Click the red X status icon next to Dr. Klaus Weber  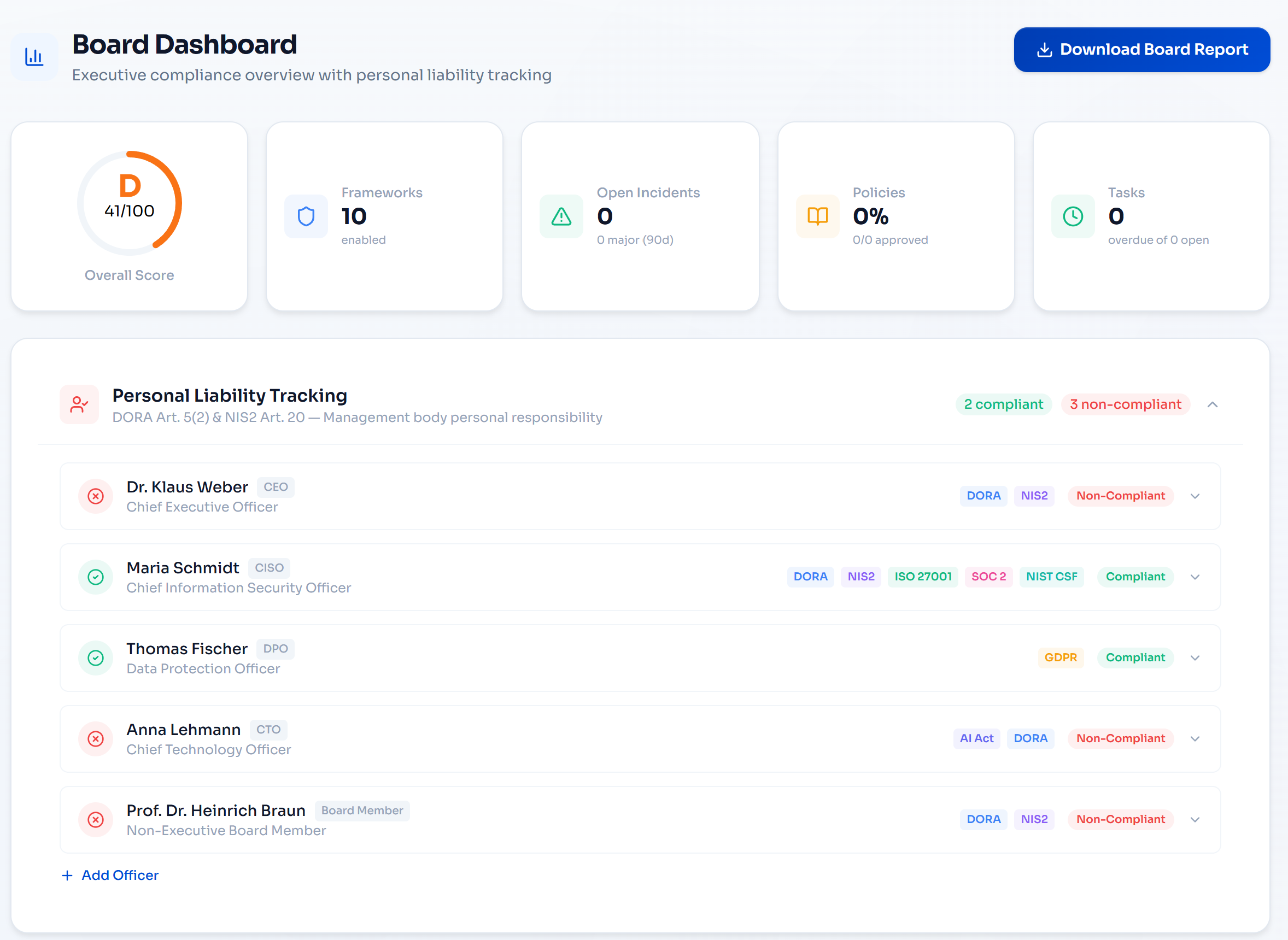(96, 496)
